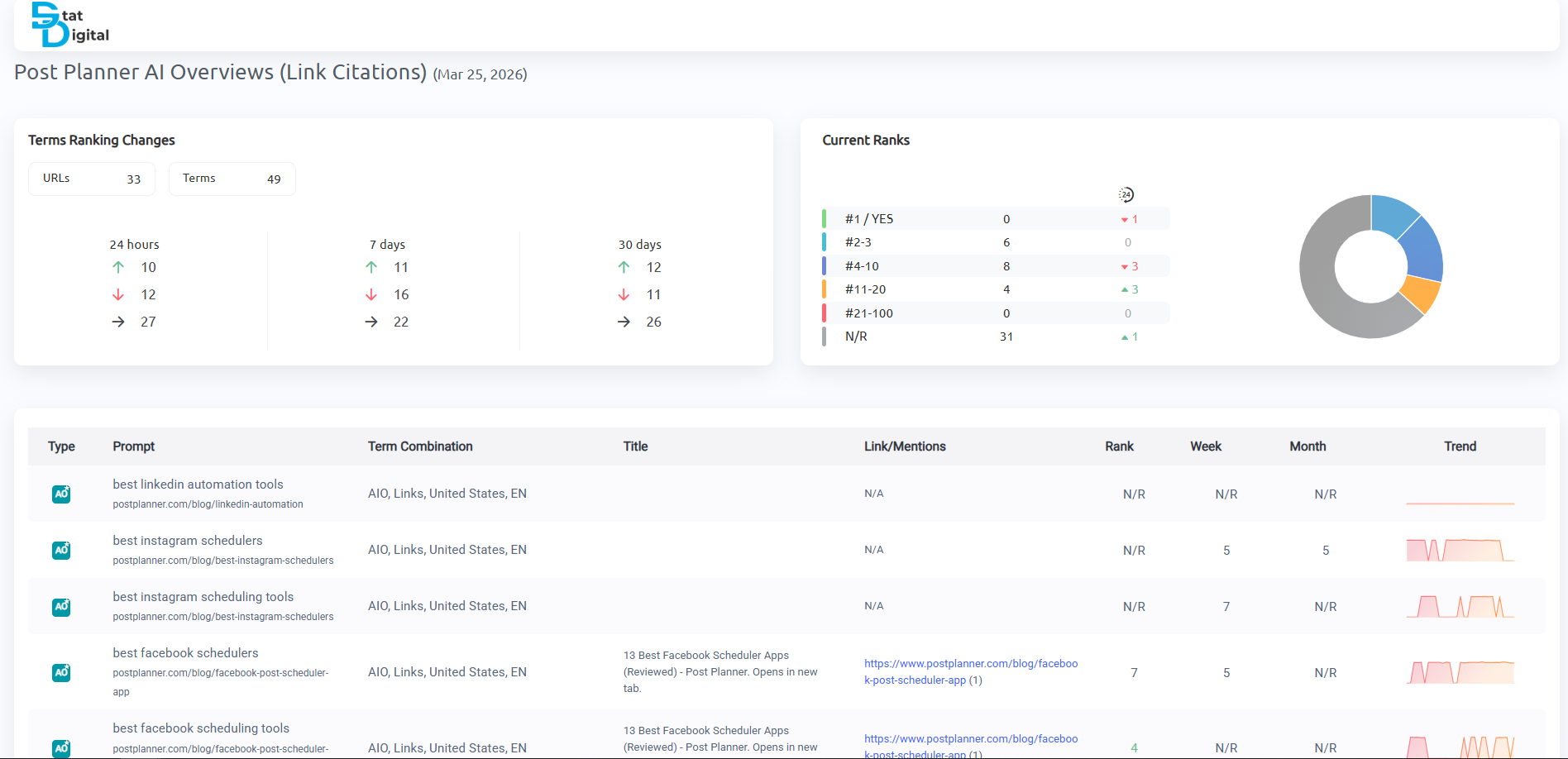The image size is (1568, 759).
Task: Sort table by Week column header
Action: tap(1206, 446)
